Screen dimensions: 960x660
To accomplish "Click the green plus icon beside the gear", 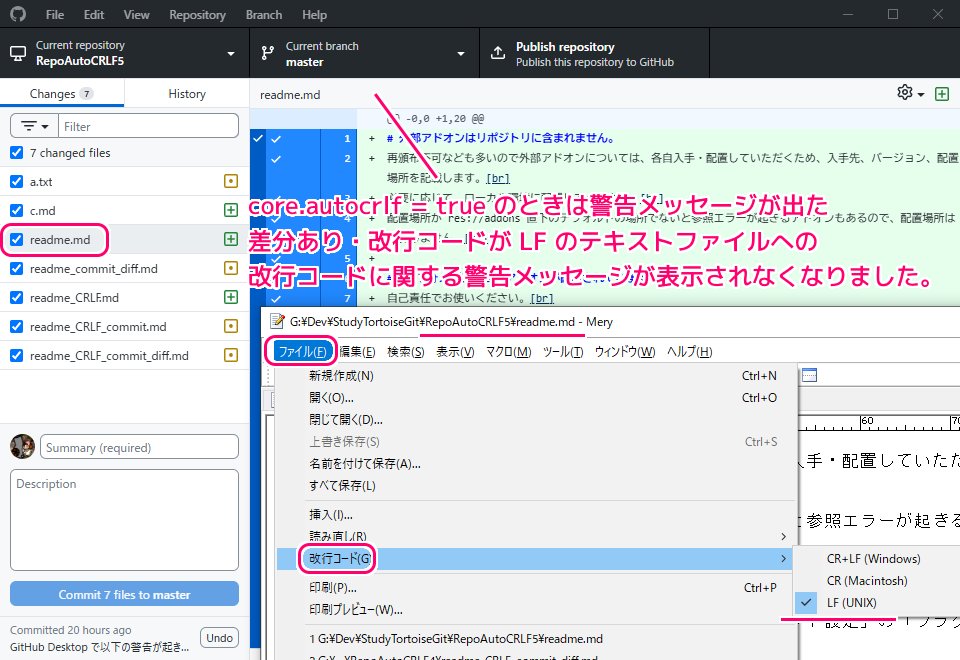I will [x=941, y=92].
